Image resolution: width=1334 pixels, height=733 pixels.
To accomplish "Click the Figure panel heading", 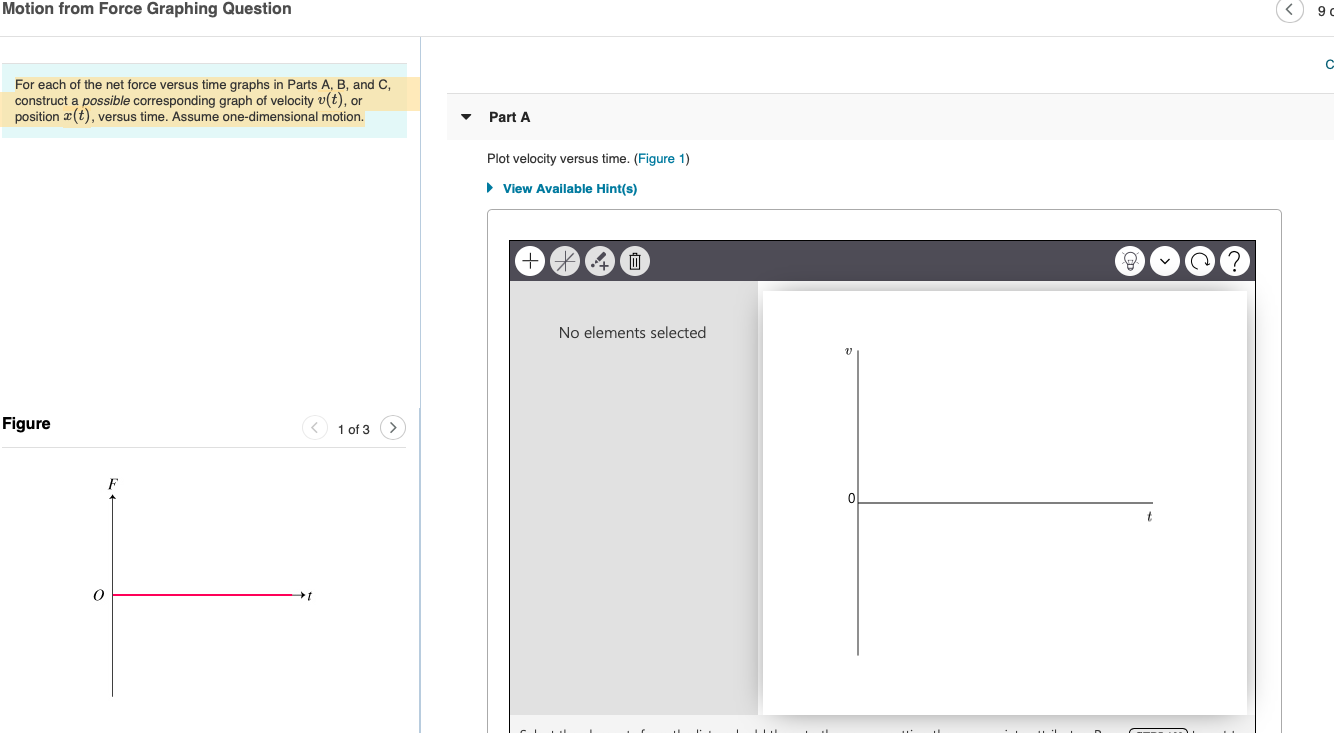I will tap(26, 423).
